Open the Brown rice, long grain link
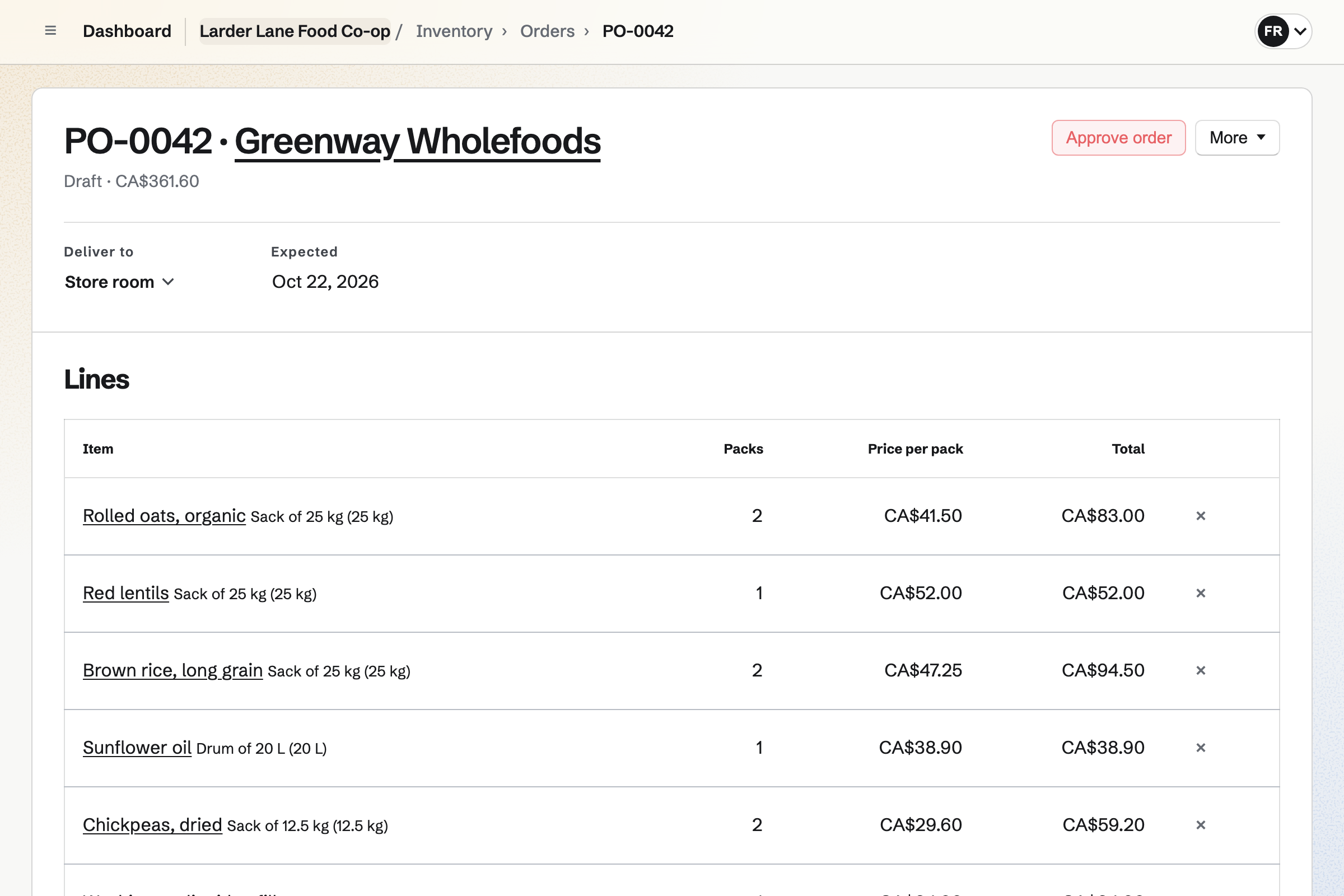 click(x=172, y=670)
